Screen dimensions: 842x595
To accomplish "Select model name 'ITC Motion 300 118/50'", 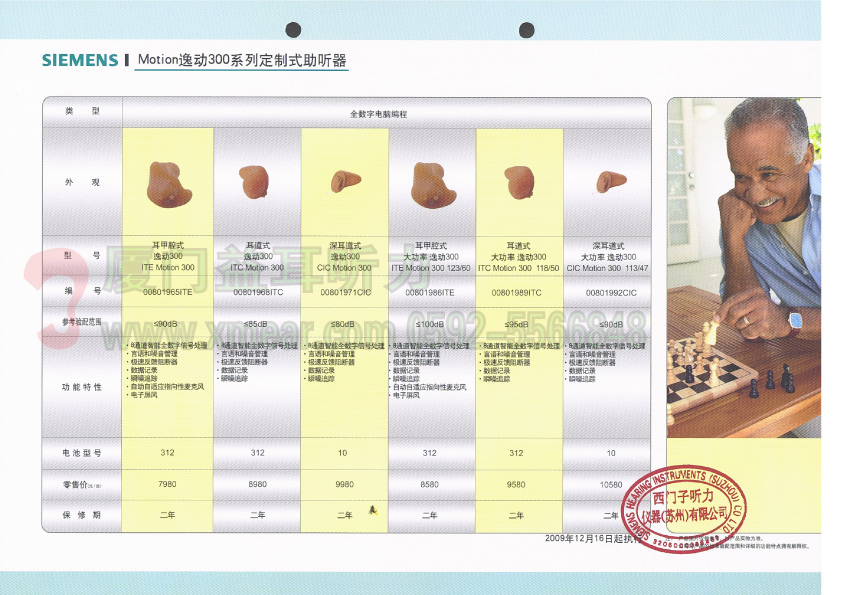I will tap(518, 268).
